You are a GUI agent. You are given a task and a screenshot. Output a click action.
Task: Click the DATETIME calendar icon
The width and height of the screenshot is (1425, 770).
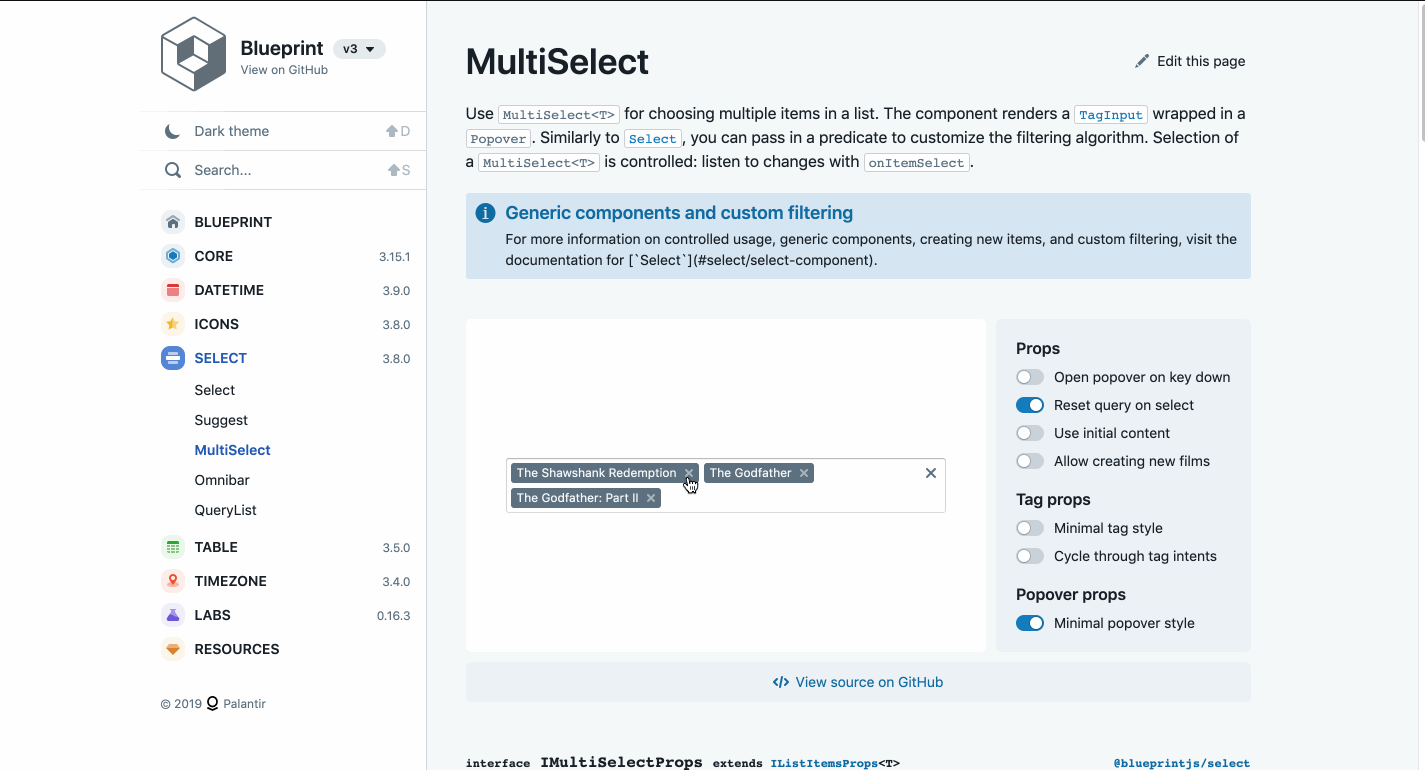click(x=172, y=290)
